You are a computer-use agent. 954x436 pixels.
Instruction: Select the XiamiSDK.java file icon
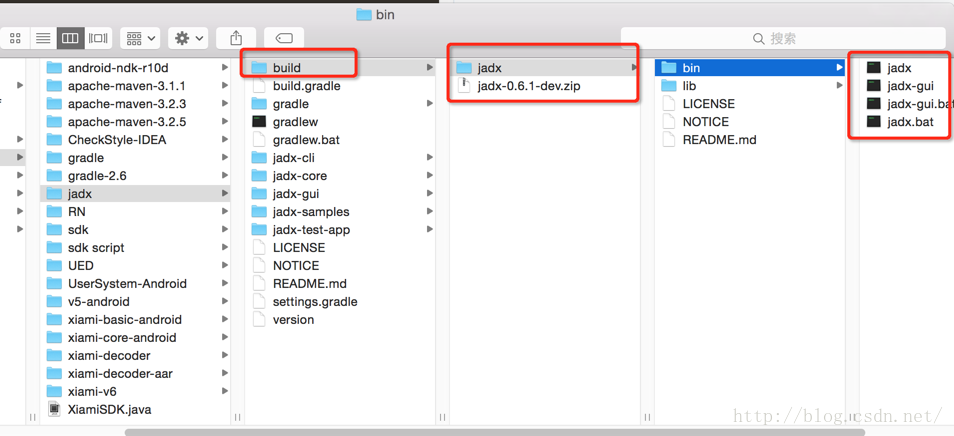pos(55,409)
